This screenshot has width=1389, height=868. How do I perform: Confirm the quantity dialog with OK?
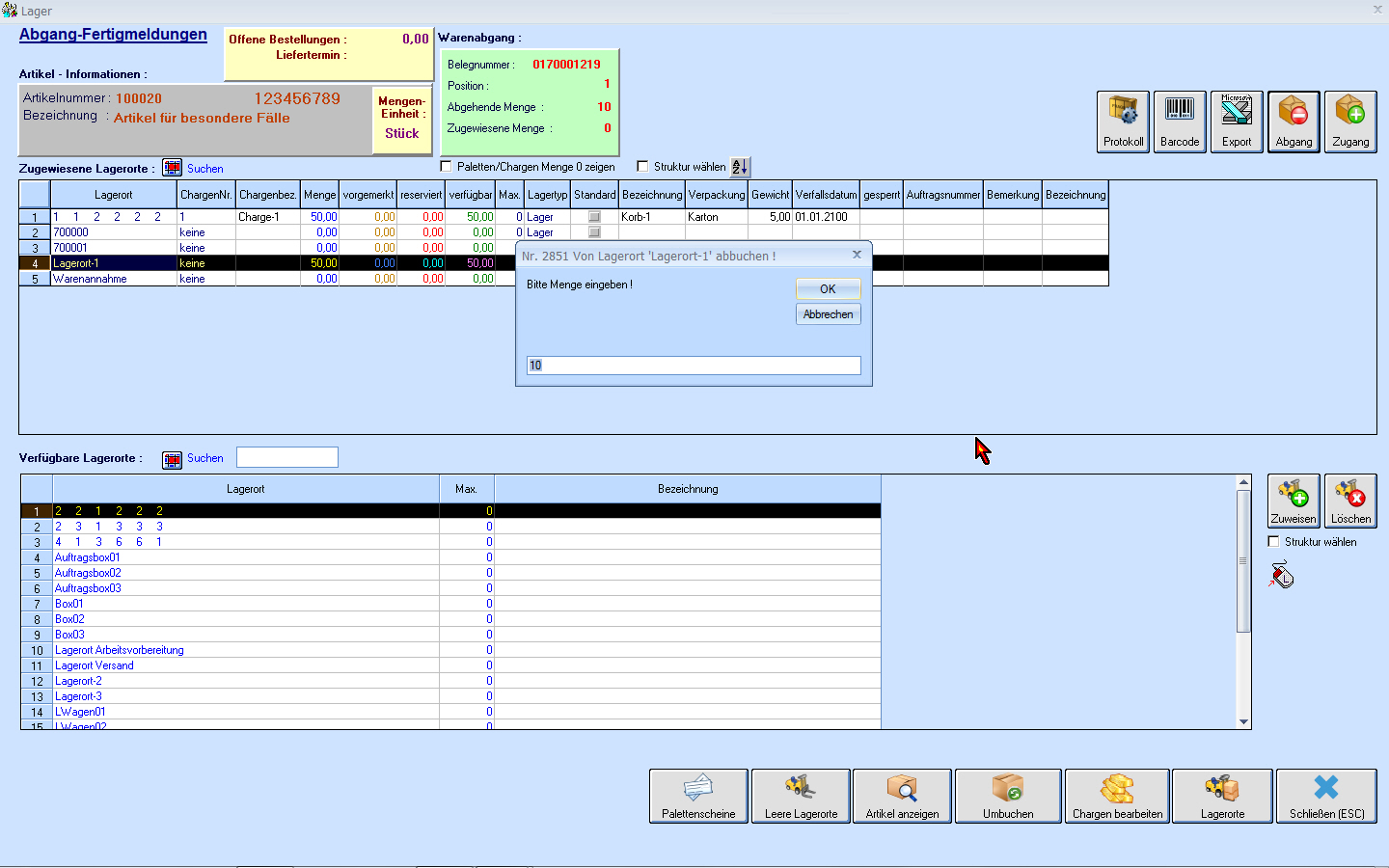[x=828, y=289]
